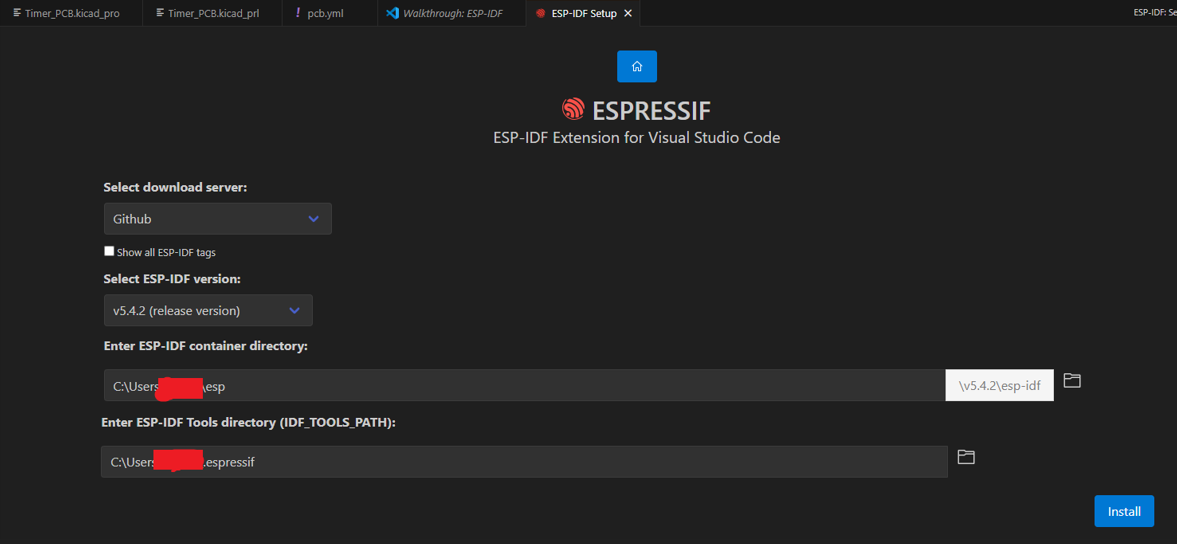Enable Show all ESP-IDF tags checkbox

click(110, 251)
